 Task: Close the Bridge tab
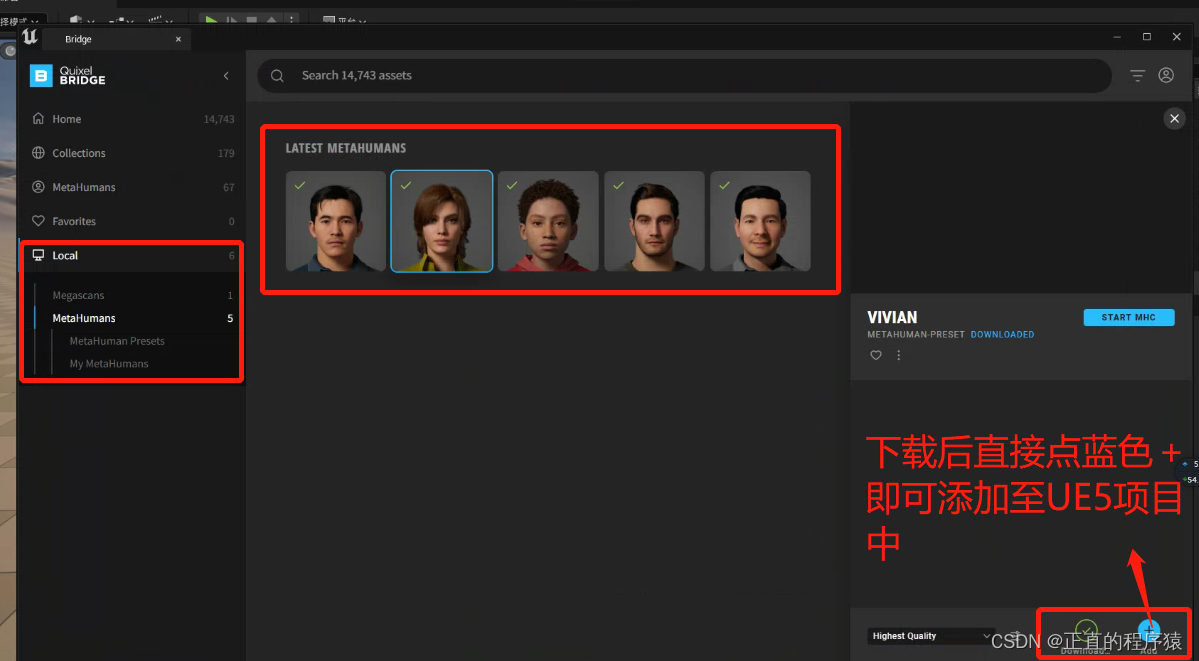pyautogui.click(x=178, y=39)
